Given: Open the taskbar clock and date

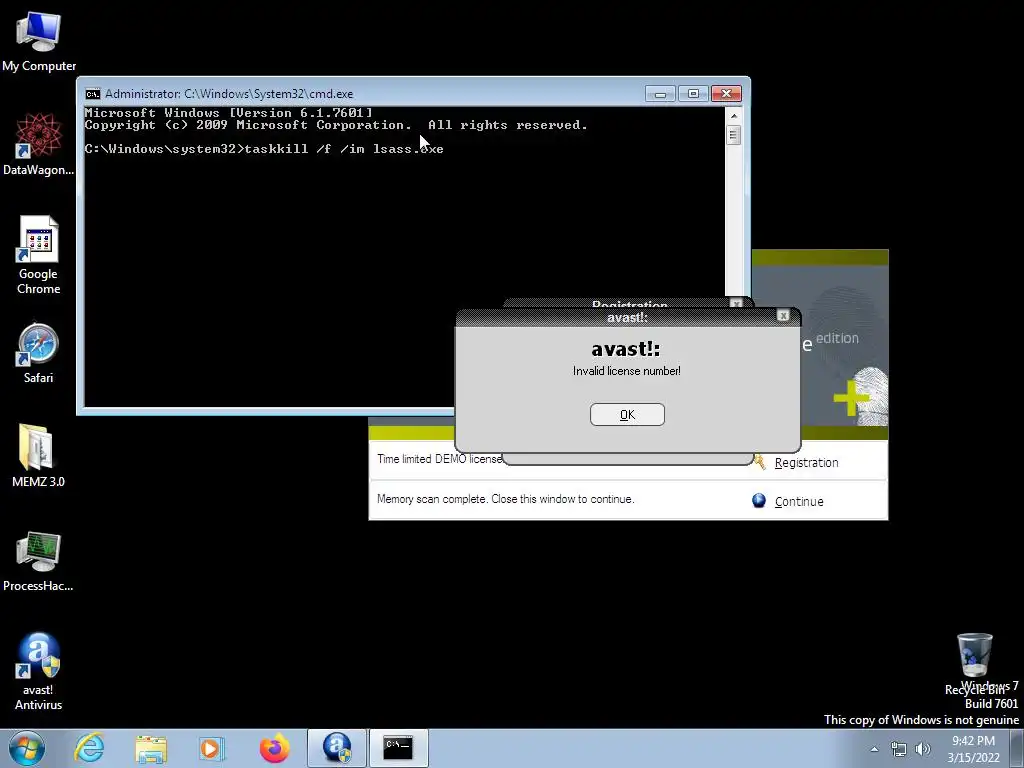Looking at the screenshot, I should (973, 749).
